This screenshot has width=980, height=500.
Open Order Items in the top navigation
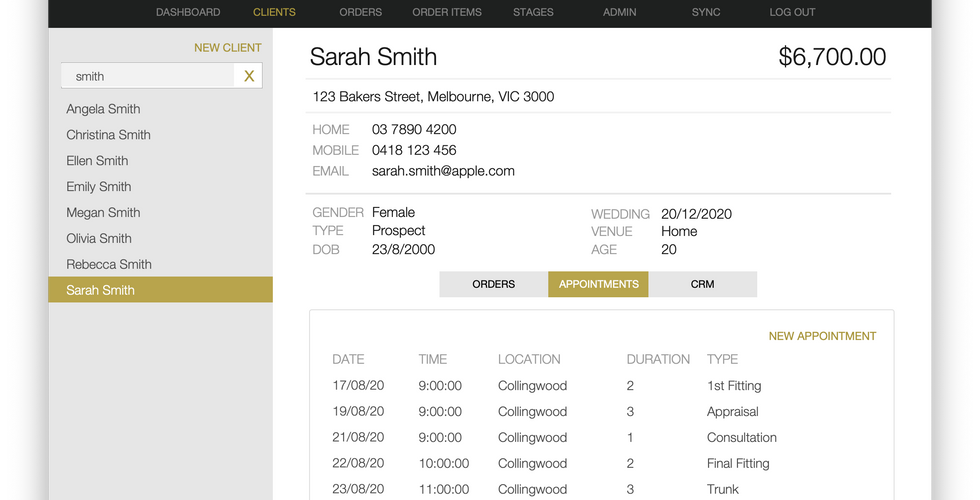point(447,12)
